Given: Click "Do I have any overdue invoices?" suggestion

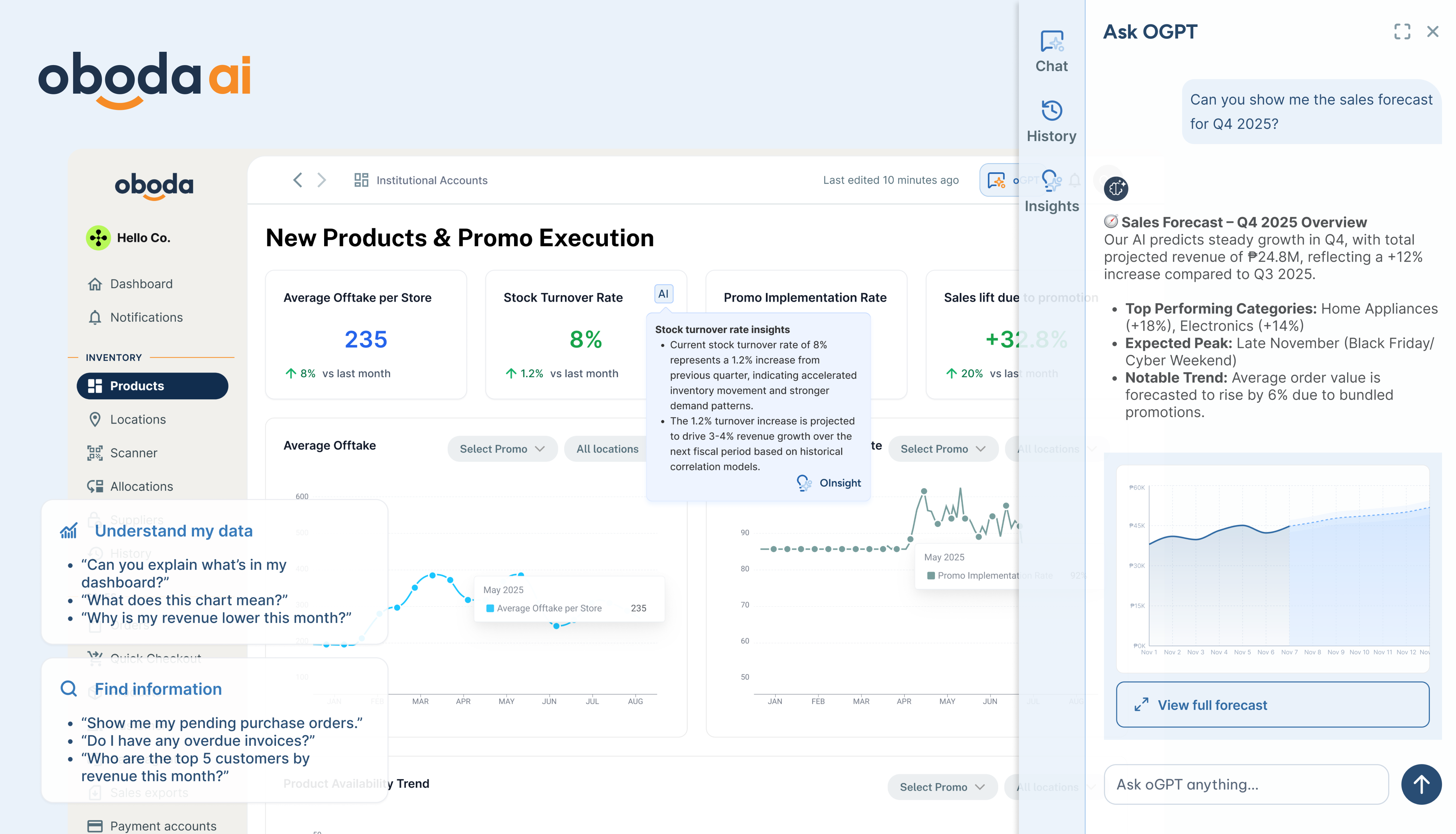Looking at the screenshot, I should click(198, 741).
